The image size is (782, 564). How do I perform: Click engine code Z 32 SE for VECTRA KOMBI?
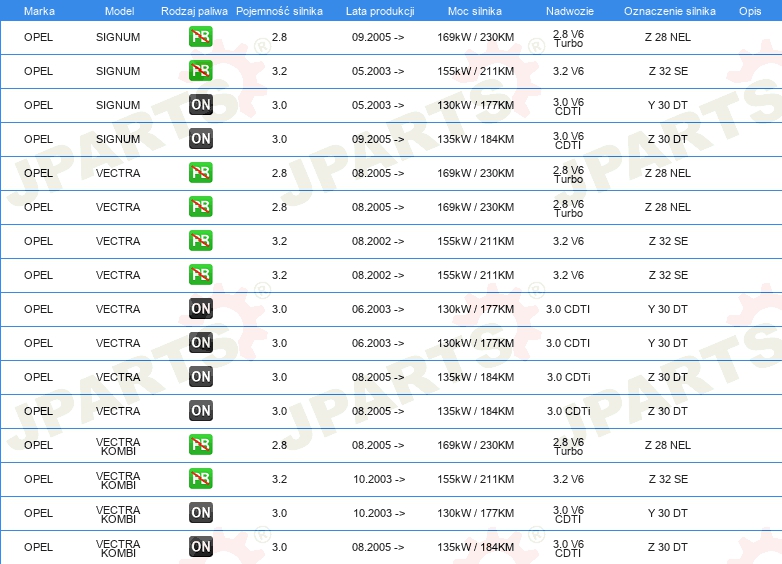click(668, 479)
